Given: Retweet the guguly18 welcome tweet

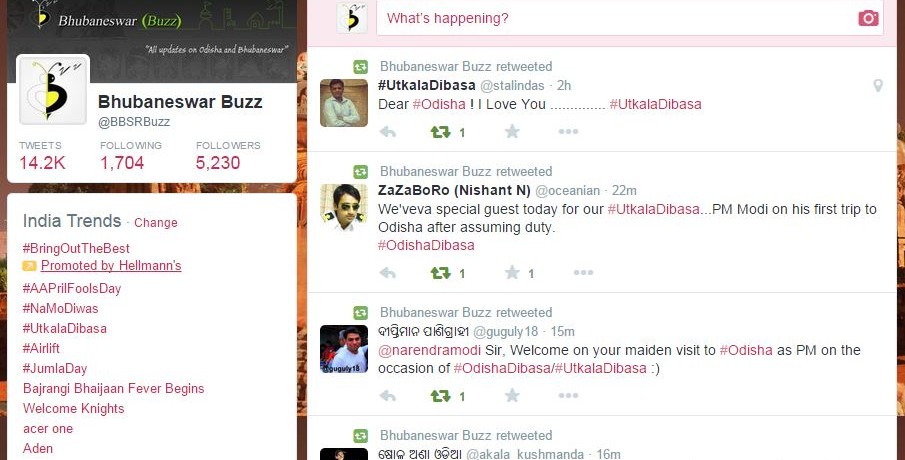Looking at the screenshot, I should [440, 396].
